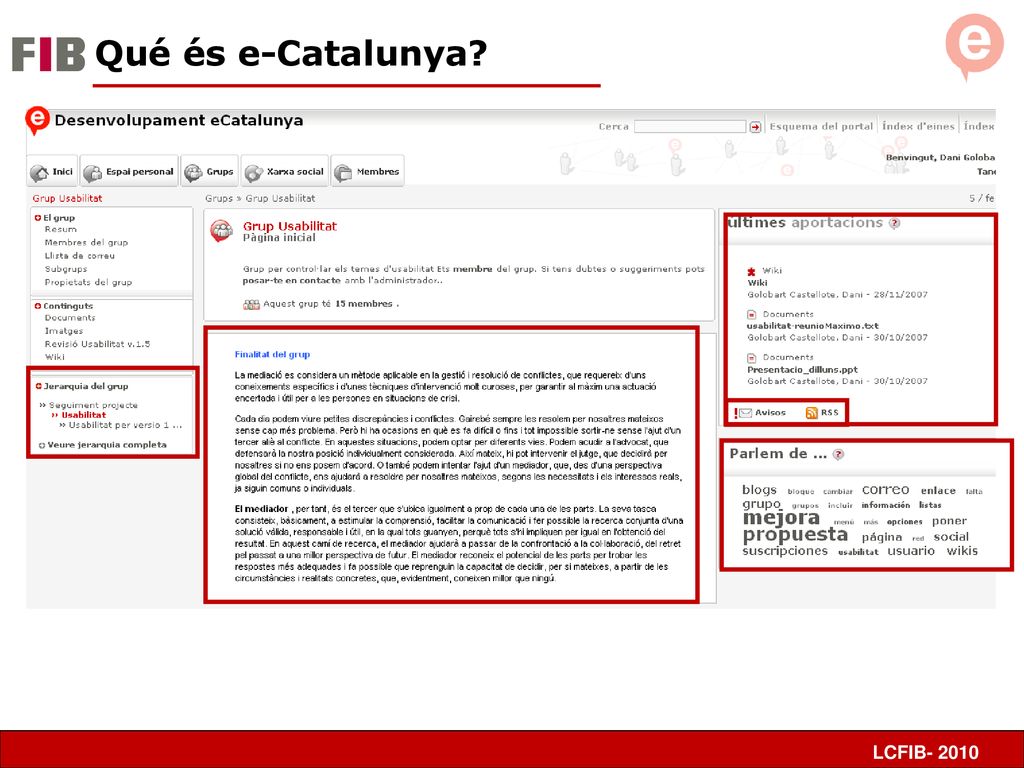Viewport: 1024px width, 768px height.
Task: Click the wikis tag
Action: pos(962,551)
